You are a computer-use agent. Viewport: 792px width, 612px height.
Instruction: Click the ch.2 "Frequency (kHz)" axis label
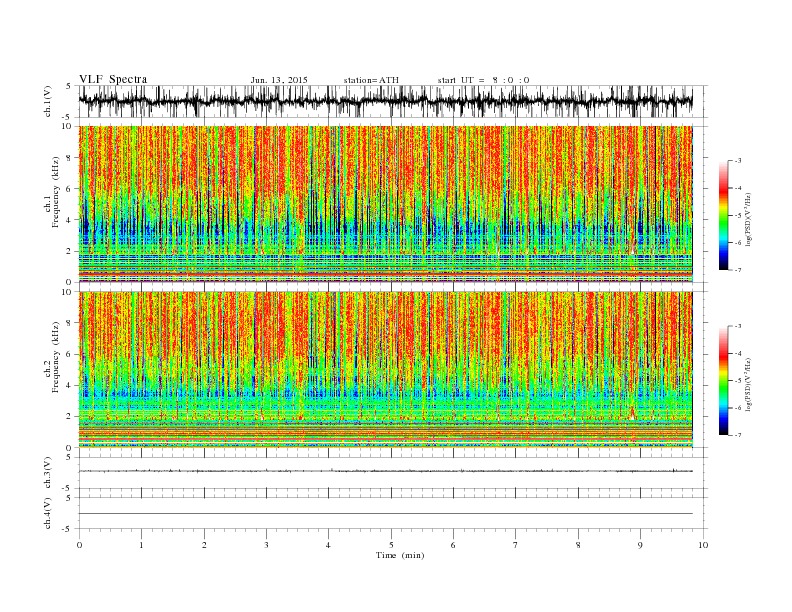[56, 356]
